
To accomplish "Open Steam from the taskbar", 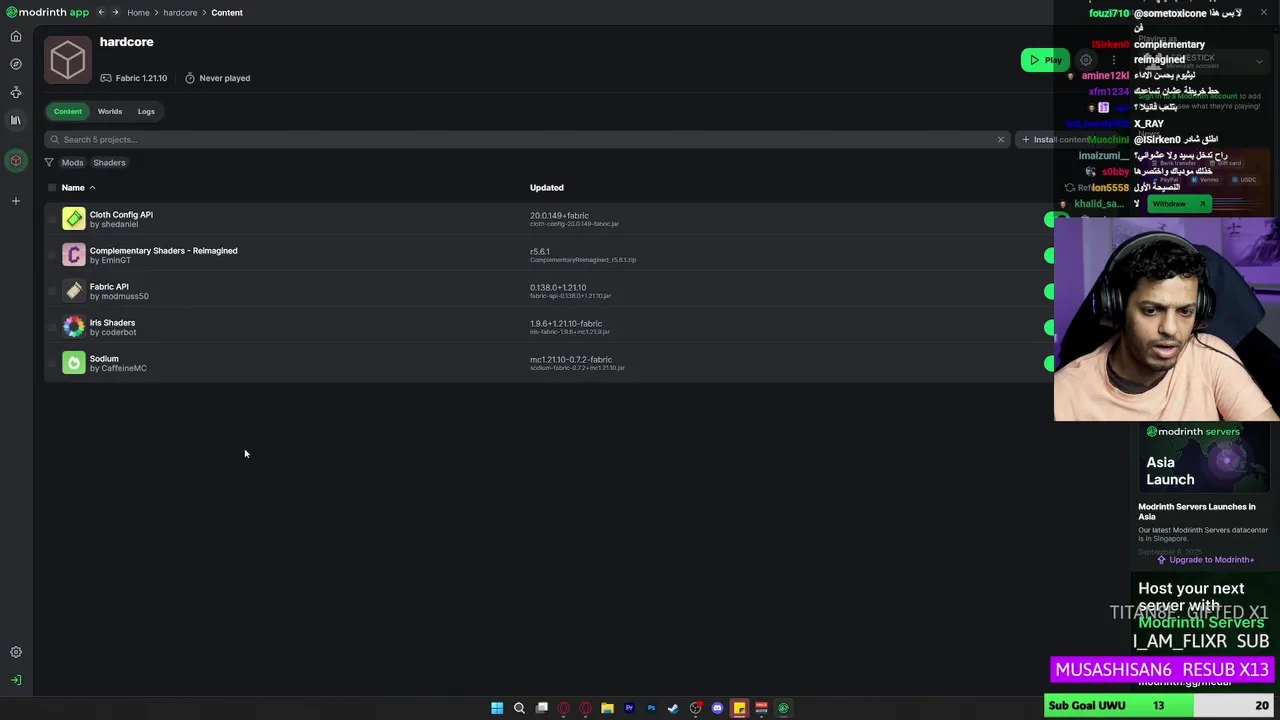I will coord(673,708).
